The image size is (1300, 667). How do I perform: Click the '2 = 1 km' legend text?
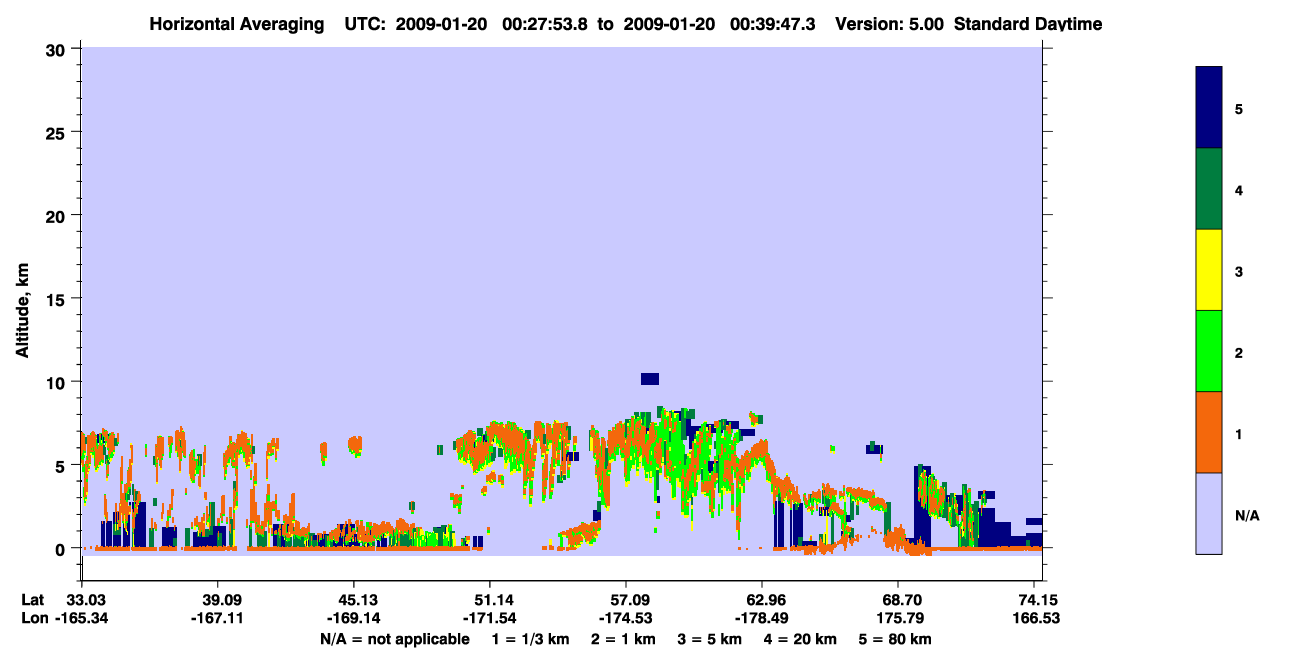(x=623, y=639)
